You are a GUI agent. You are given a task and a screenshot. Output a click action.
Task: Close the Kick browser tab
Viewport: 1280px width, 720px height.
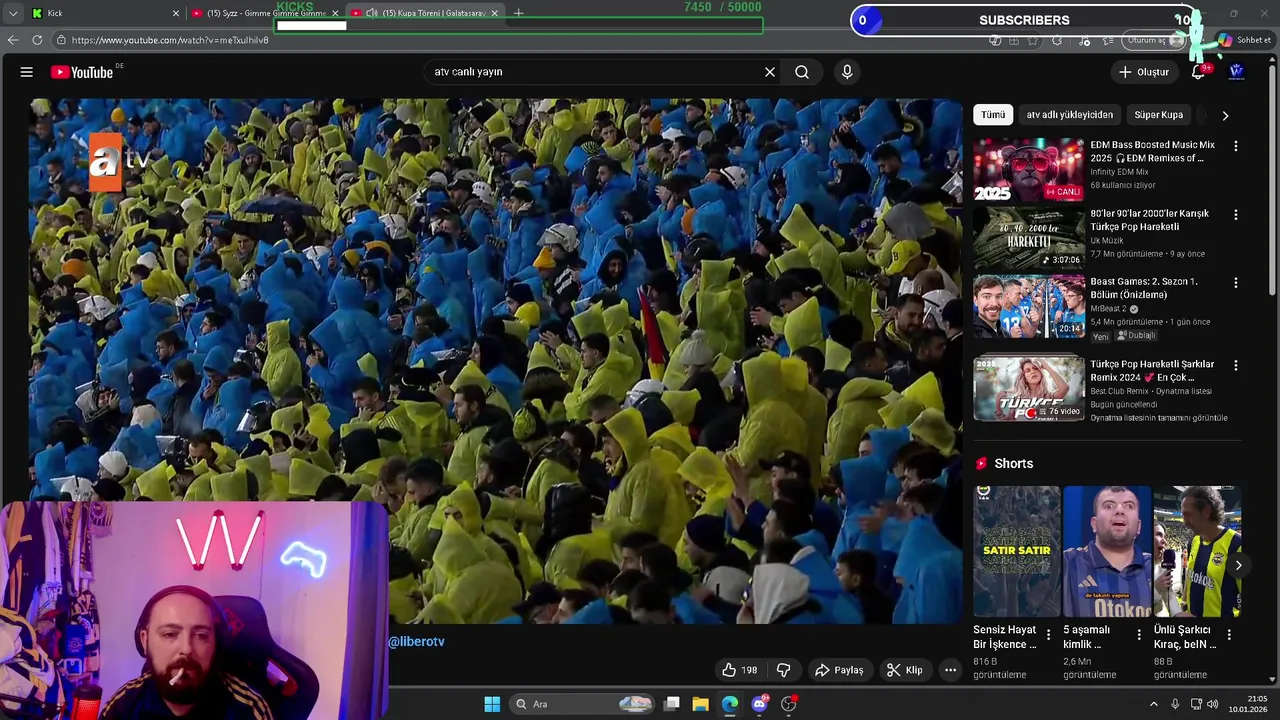176,13
